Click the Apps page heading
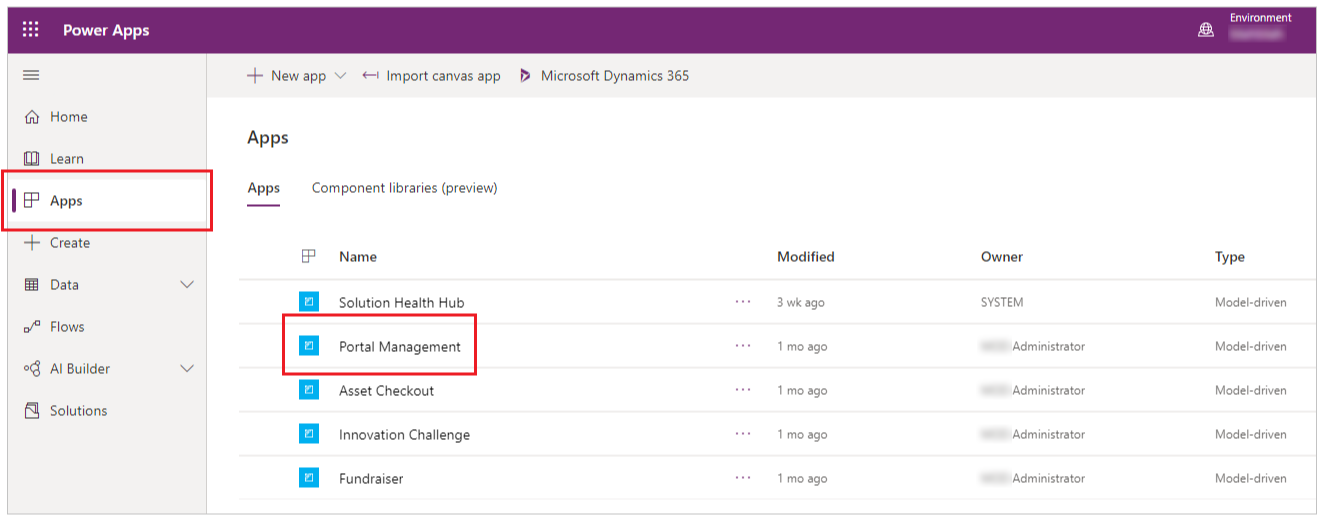 268,138
